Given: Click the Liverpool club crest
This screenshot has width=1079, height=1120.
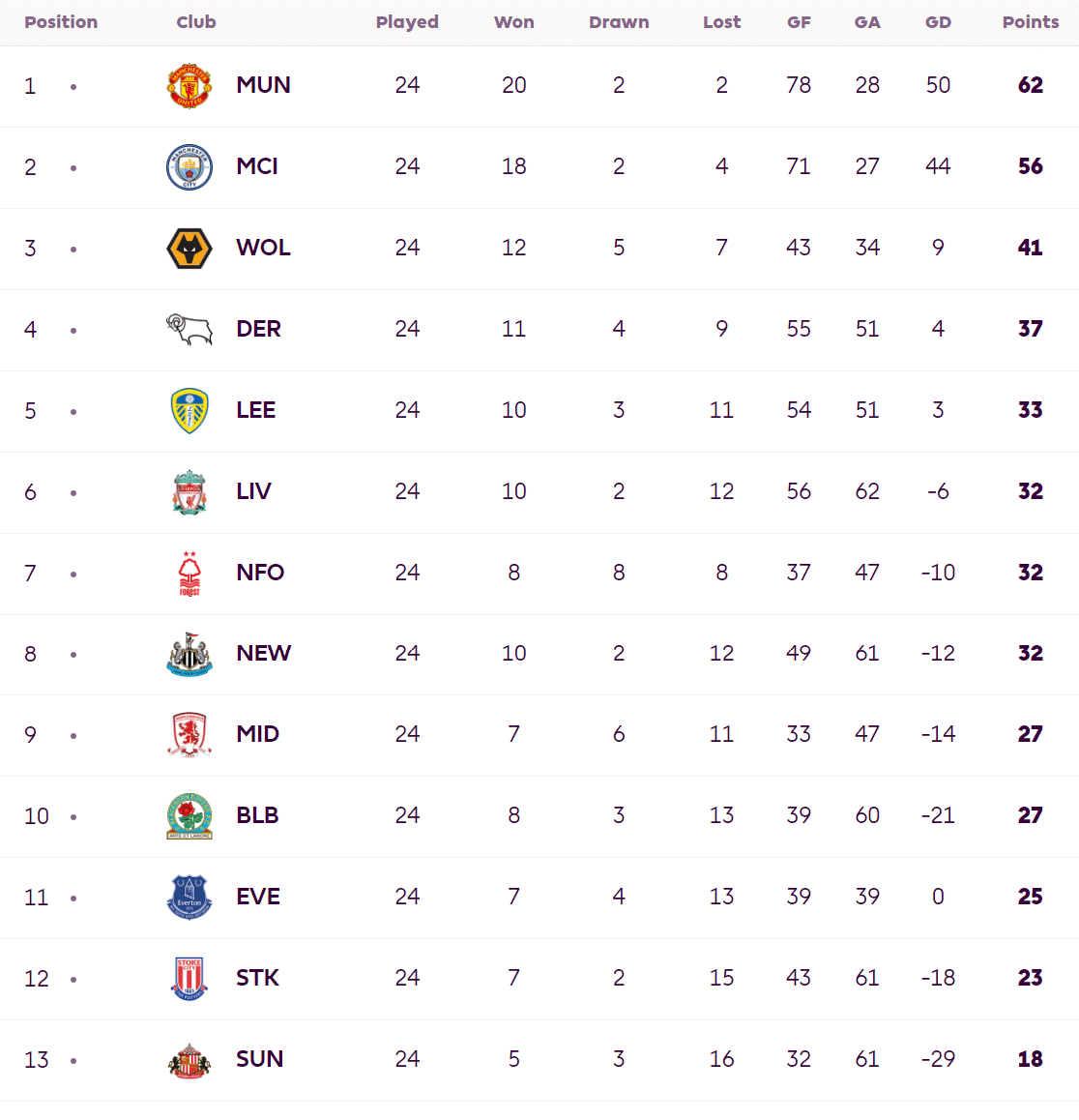Looking at the screenshot, I should pyautogui.click(x=190, y=492).
